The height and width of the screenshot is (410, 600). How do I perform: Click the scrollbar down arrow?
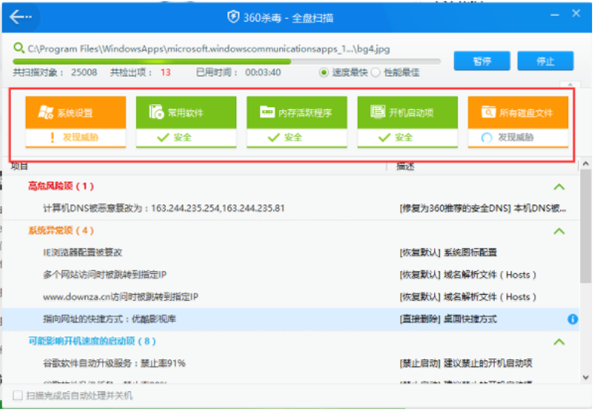[x=585, y=377]
